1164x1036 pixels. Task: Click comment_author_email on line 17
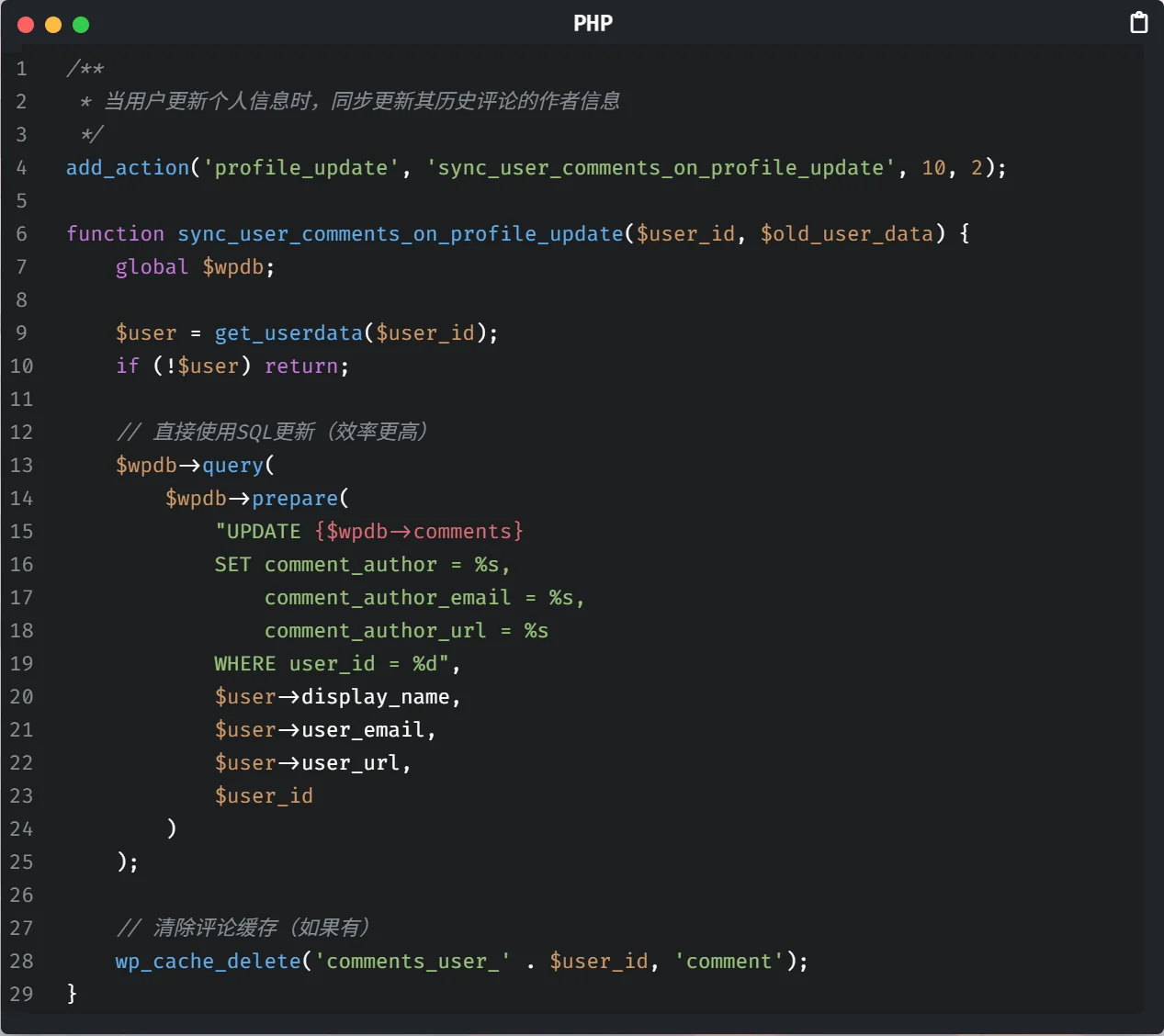[388, 598]
